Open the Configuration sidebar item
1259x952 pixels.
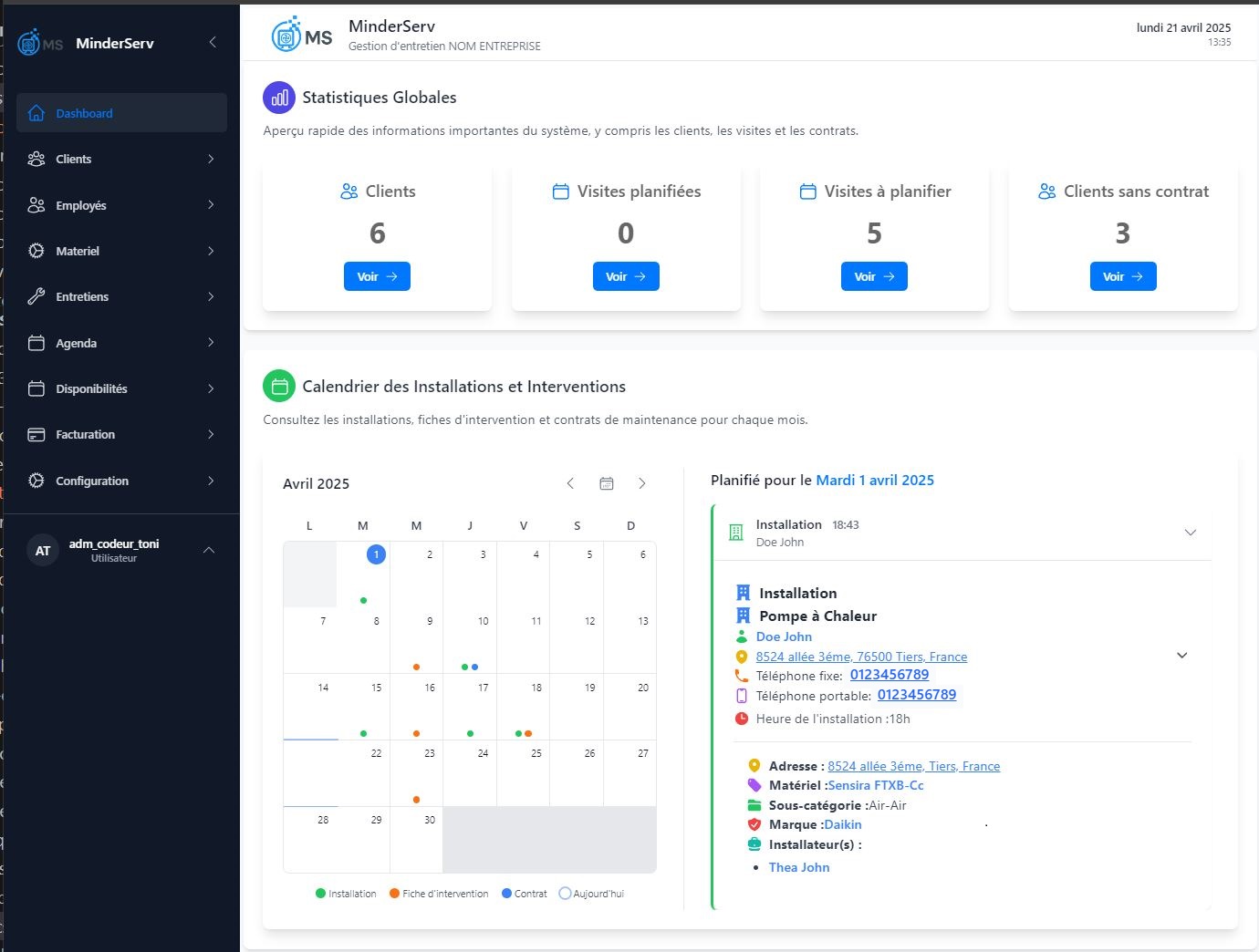[x=121, y=481]
